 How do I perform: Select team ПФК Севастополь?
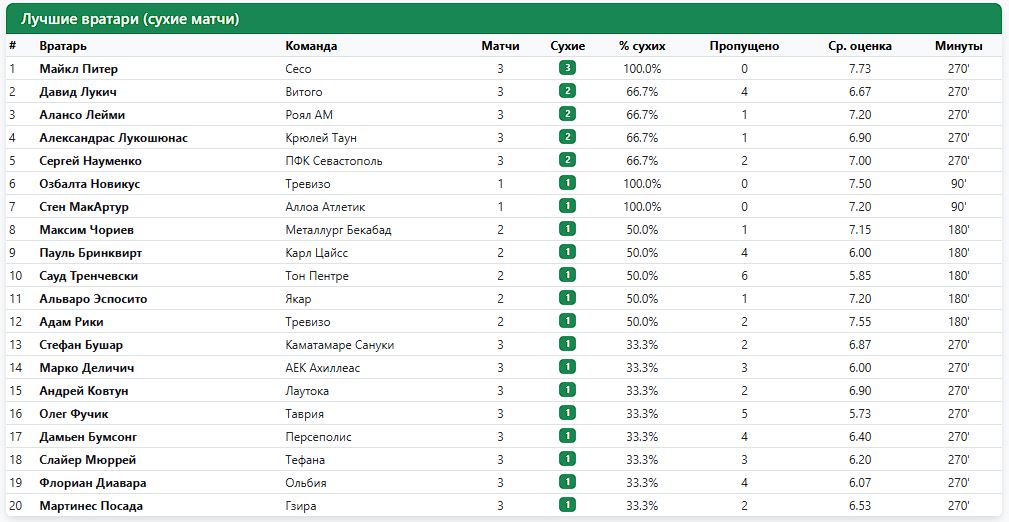334,161
